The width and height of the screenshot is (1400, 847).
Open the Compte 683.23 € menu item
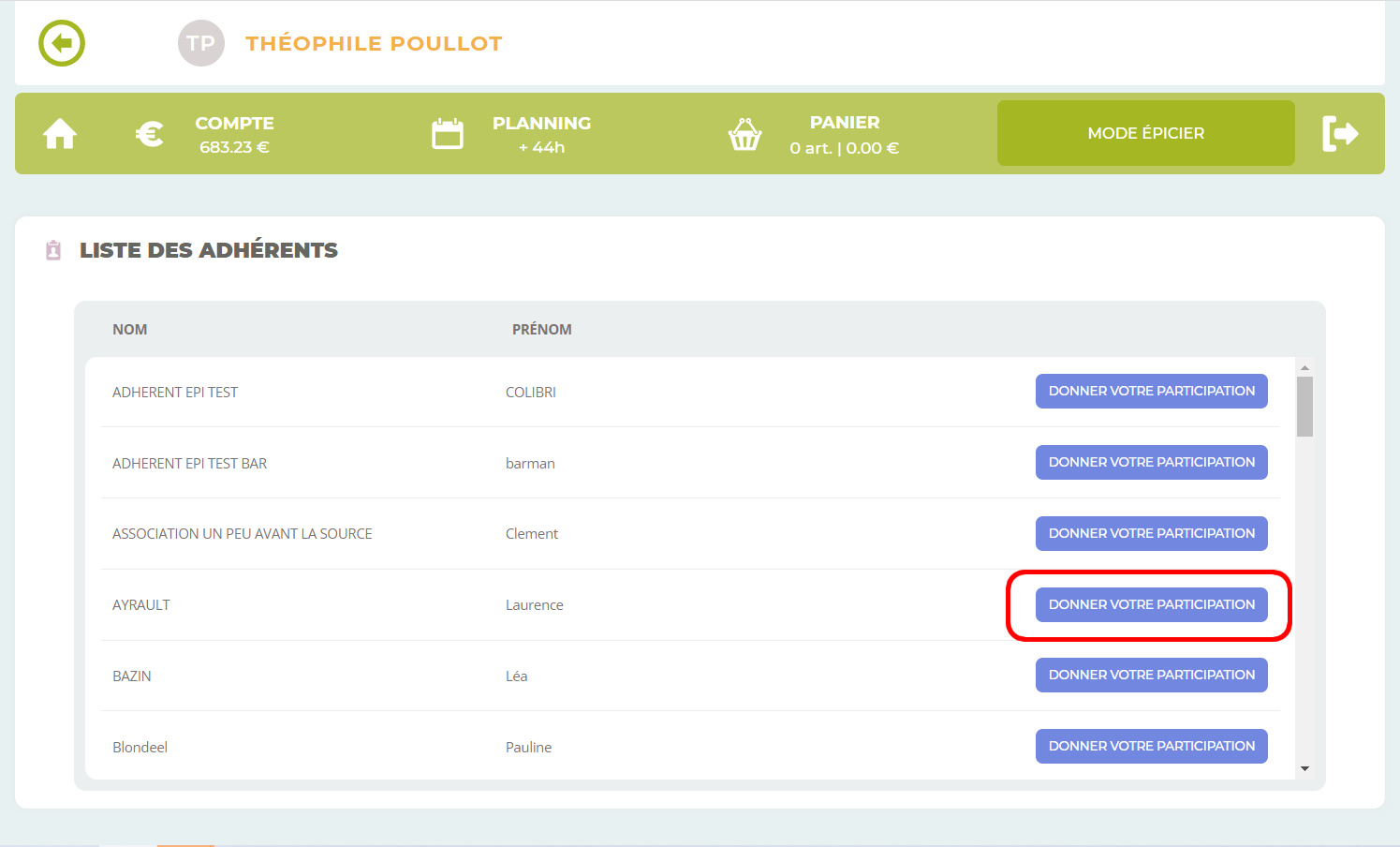pos(234,134)
